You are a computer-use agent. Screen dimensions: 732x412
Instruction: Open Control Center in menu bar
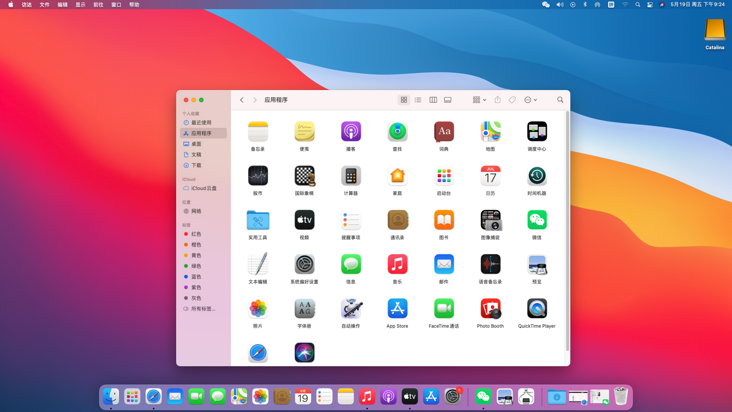649,5
